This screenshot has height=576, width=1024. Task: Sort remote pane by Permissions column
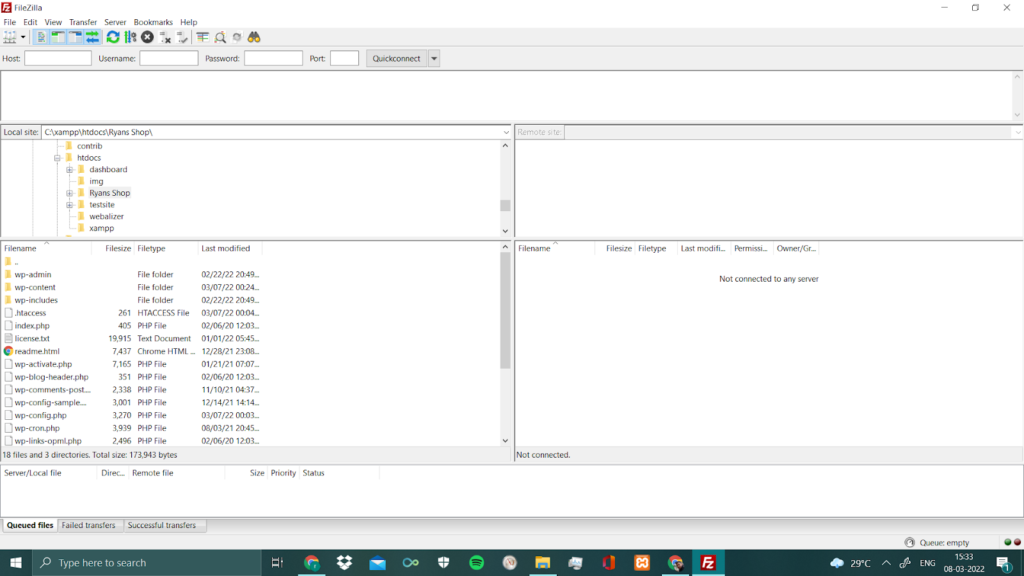[750, 248]
